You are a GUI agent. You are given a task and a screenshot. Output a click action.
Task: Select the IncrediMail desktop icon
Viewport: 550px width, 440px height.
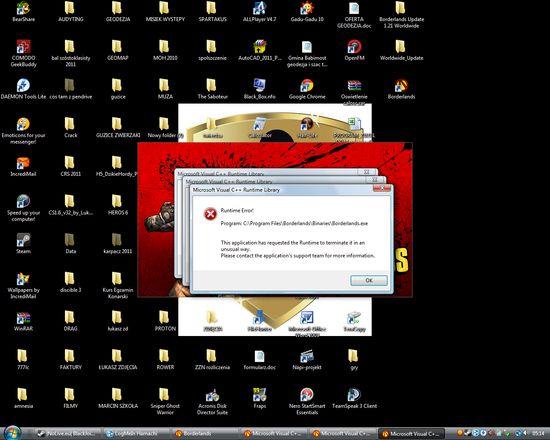(24, 166)
